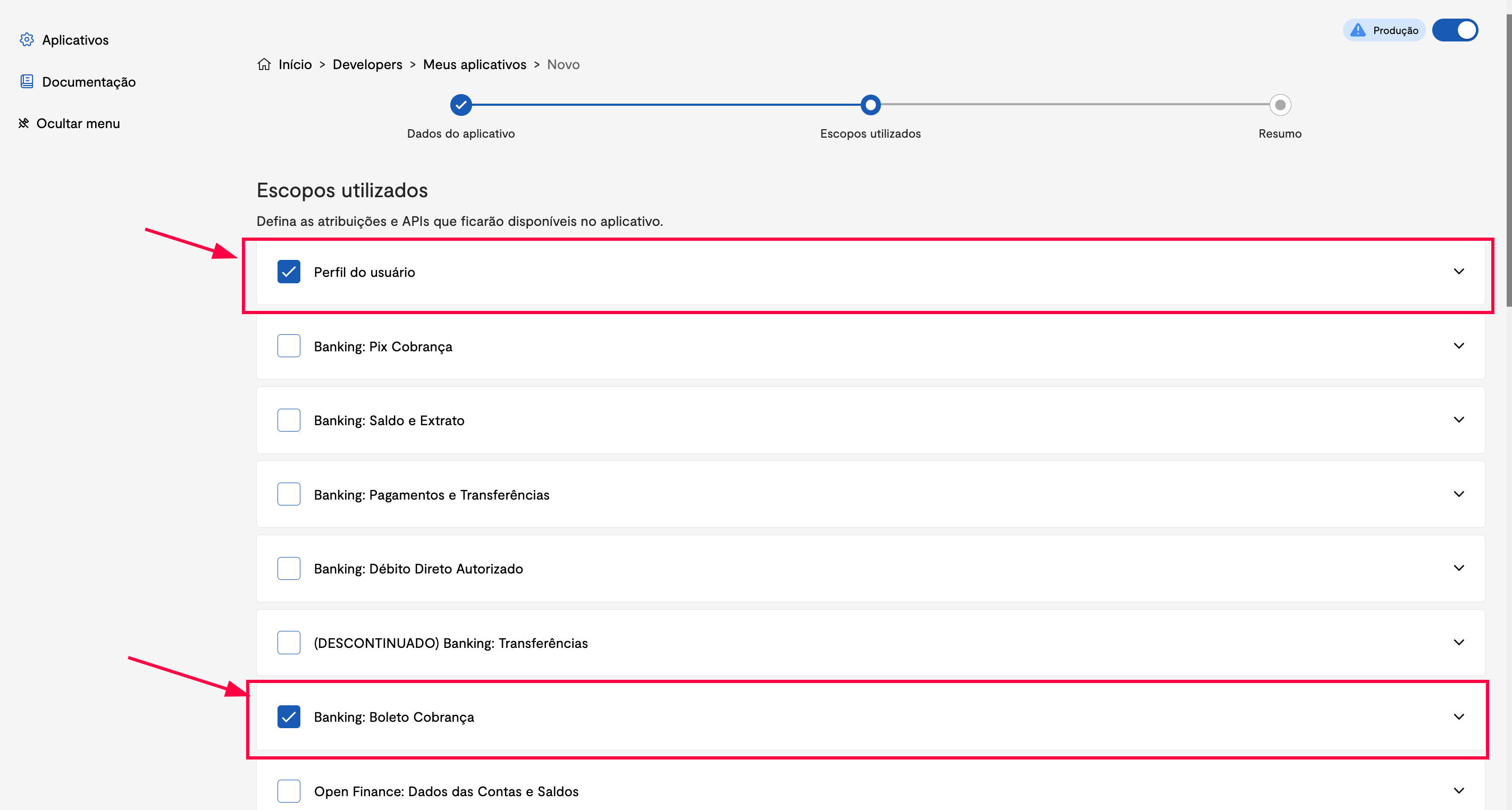
Task: Check the Banking: Pix Cobrança checkbox
Action: point(289,345)
